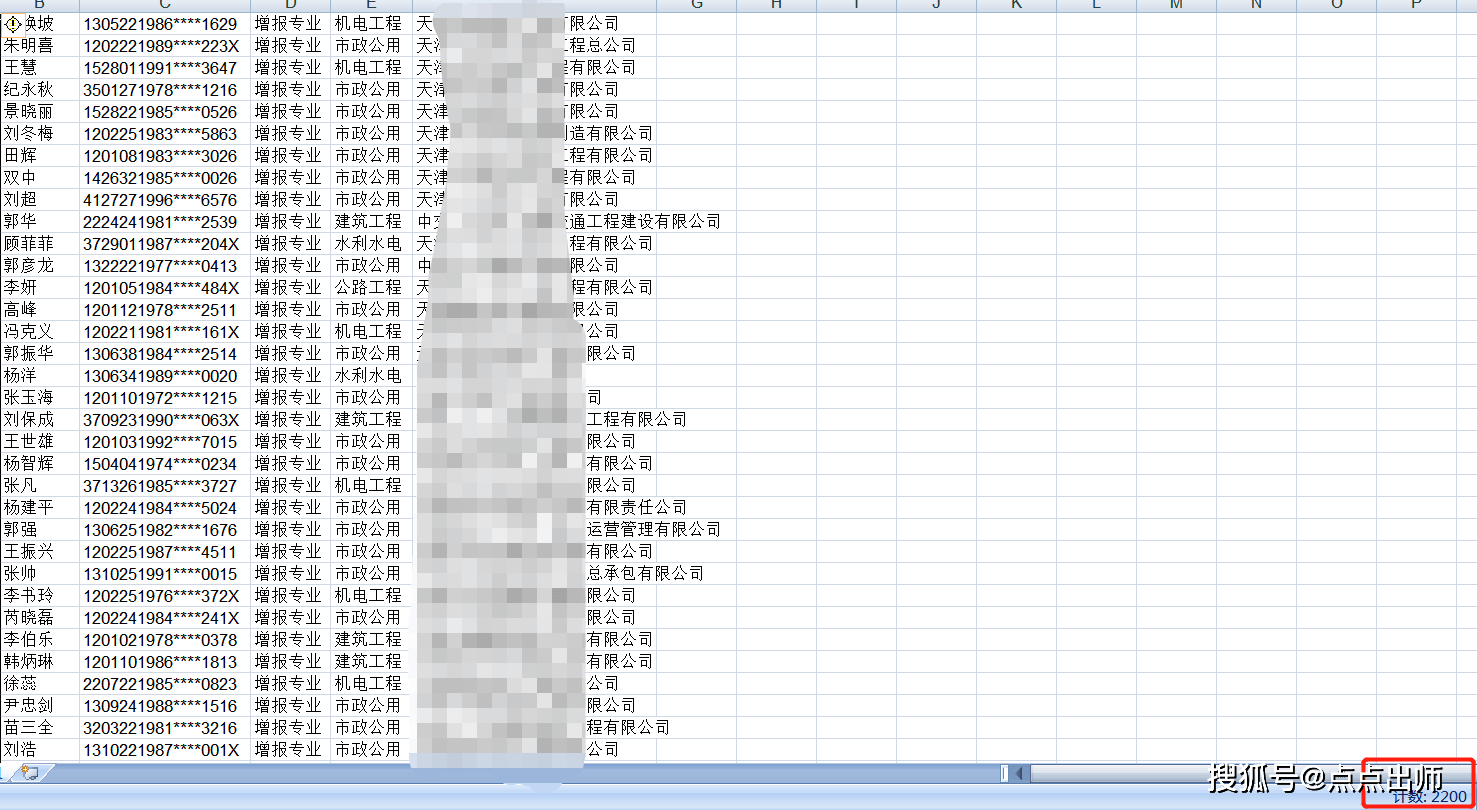Select the cell with name 纪永秋

coord(40,89)
